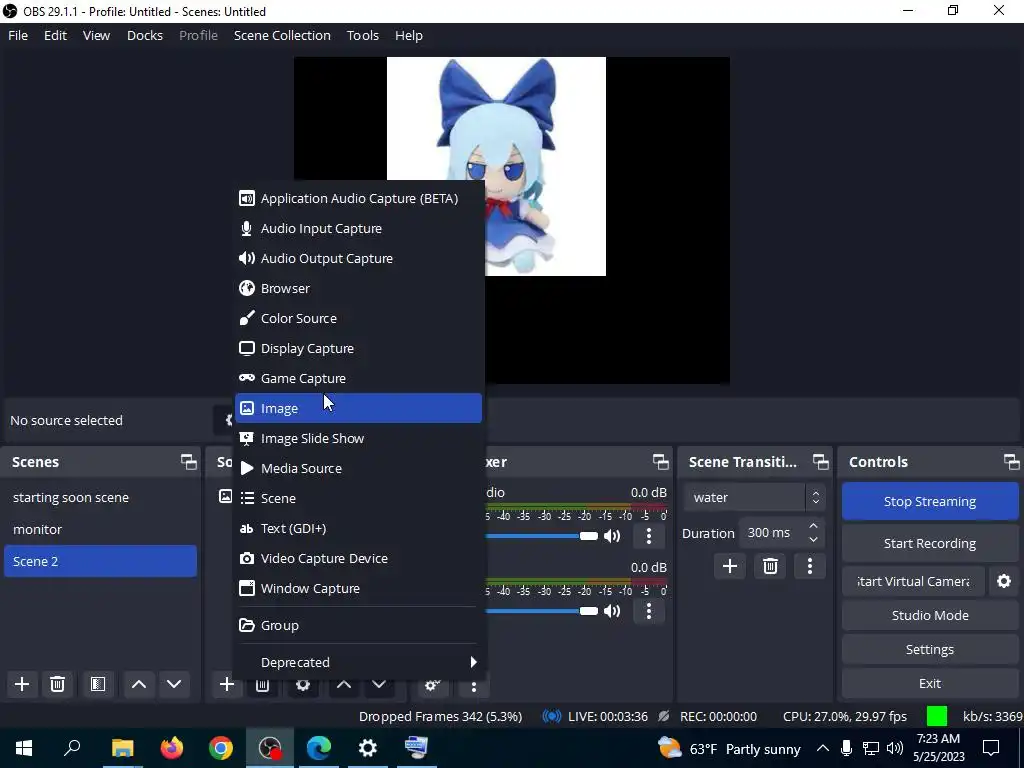Add an Image Slide Show source
This screenshot has height=768, width=1024.
point(358,438)
